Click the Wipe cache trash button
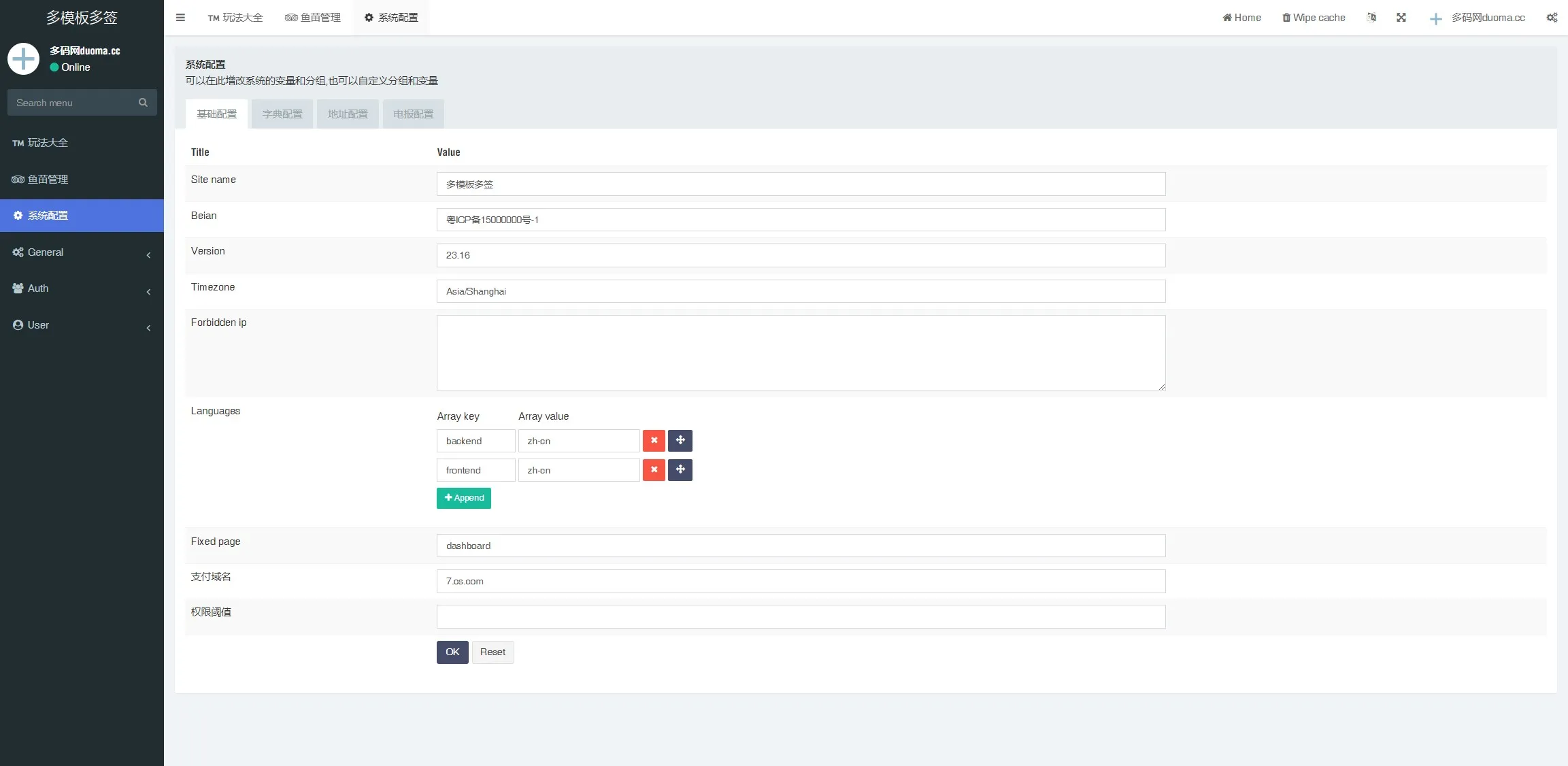 [x=1314, y=18]
